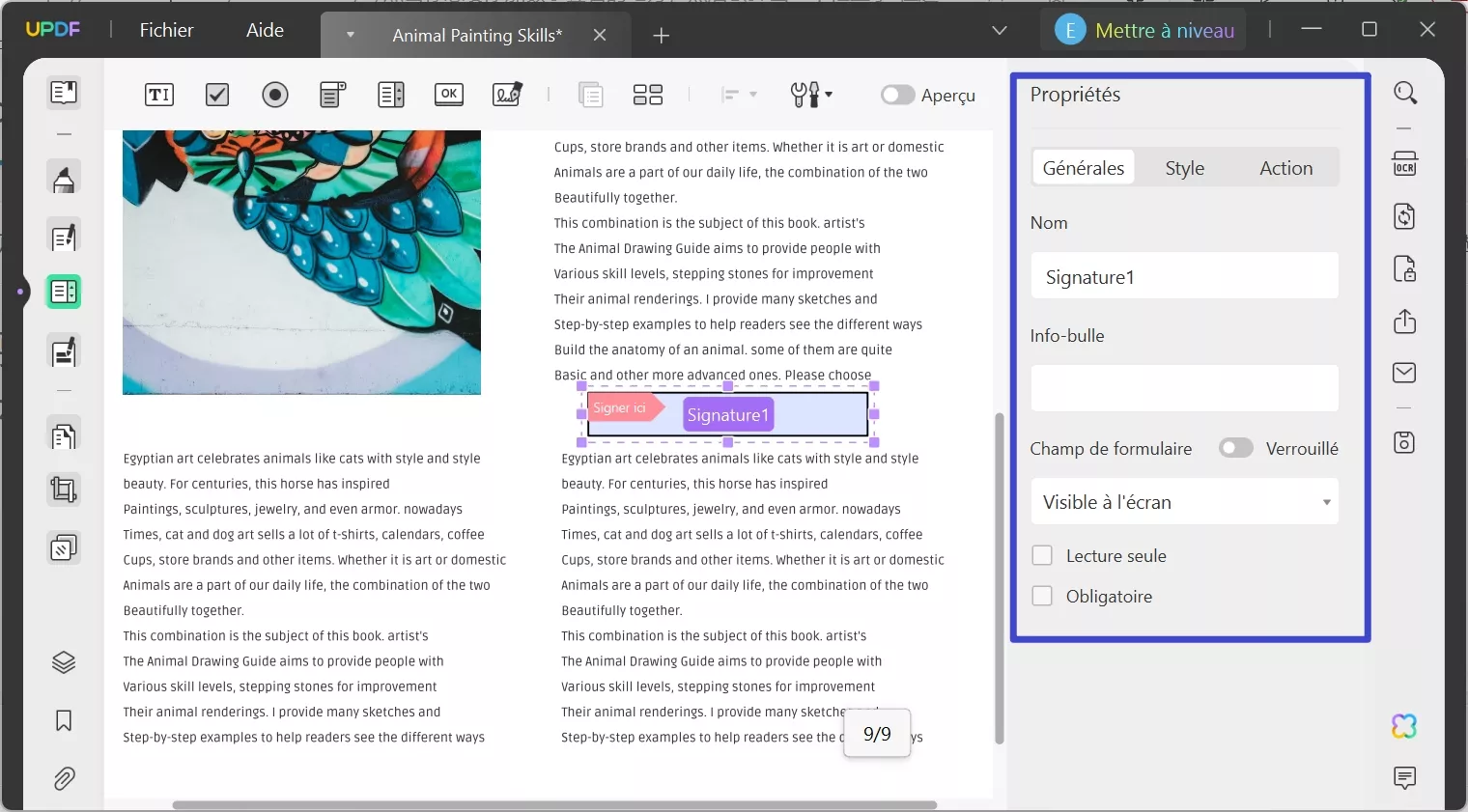Select the List Box form tool
Screen dimensions: 1468x812
391,95
